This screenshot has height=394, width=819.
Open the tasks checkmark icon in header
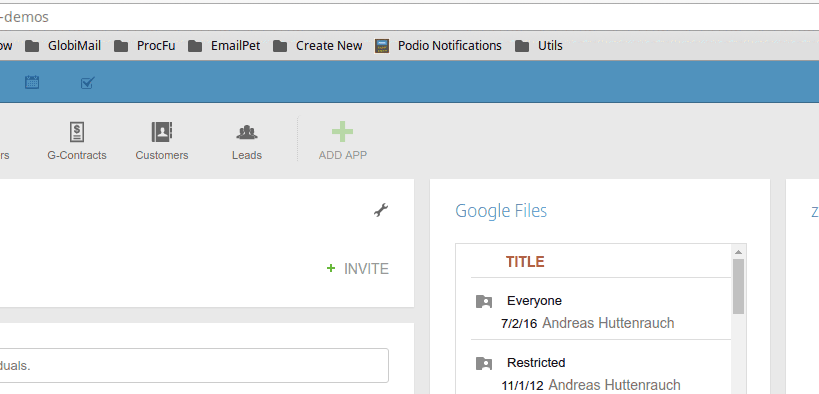pos(87,83)
